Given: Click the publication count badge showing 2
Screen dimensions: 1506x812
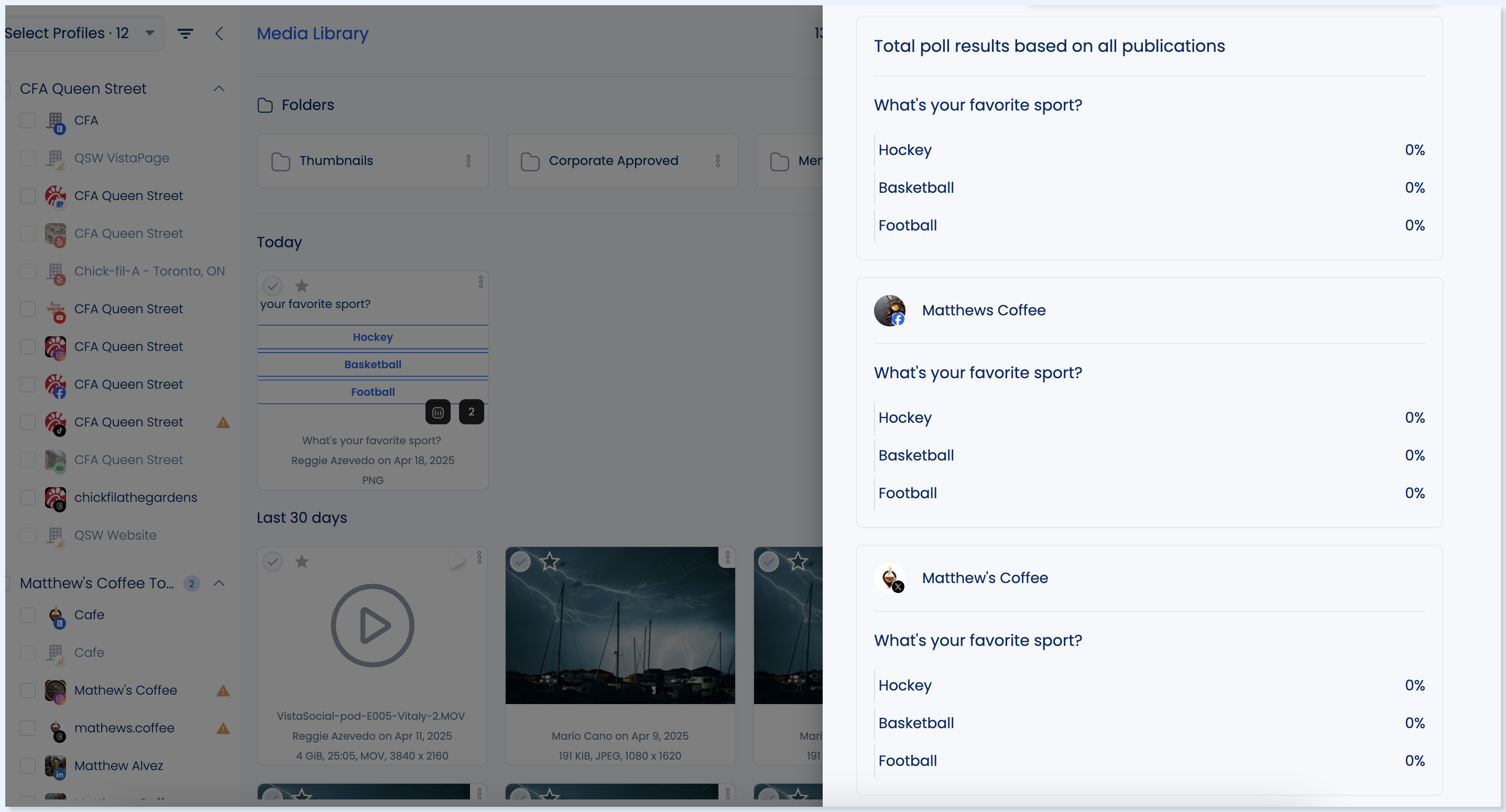Looking at the screenshot, I should [471, 412].
